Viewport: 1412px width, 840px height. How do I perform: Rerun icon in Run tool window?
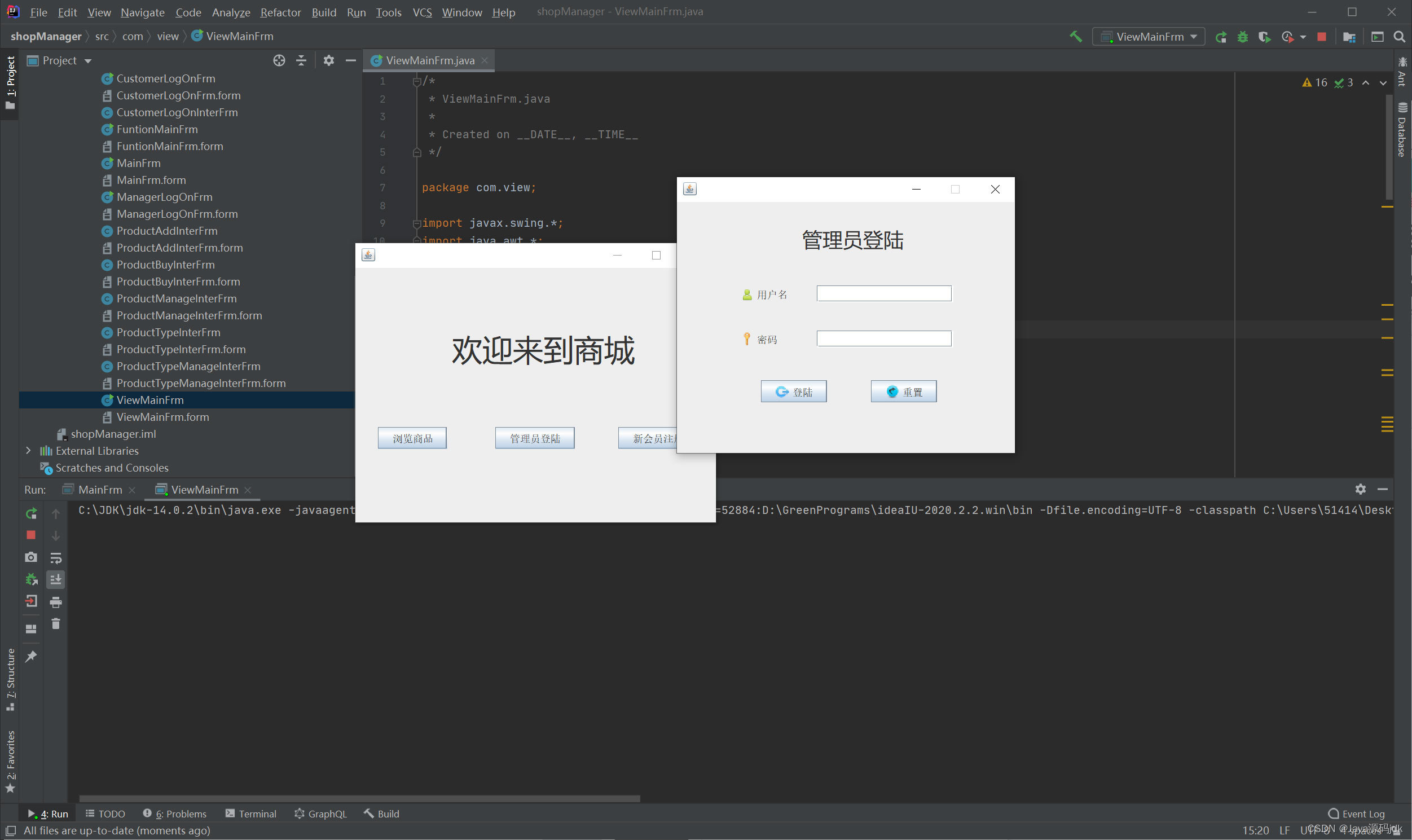pyautogui.click(x=31, y=513)
